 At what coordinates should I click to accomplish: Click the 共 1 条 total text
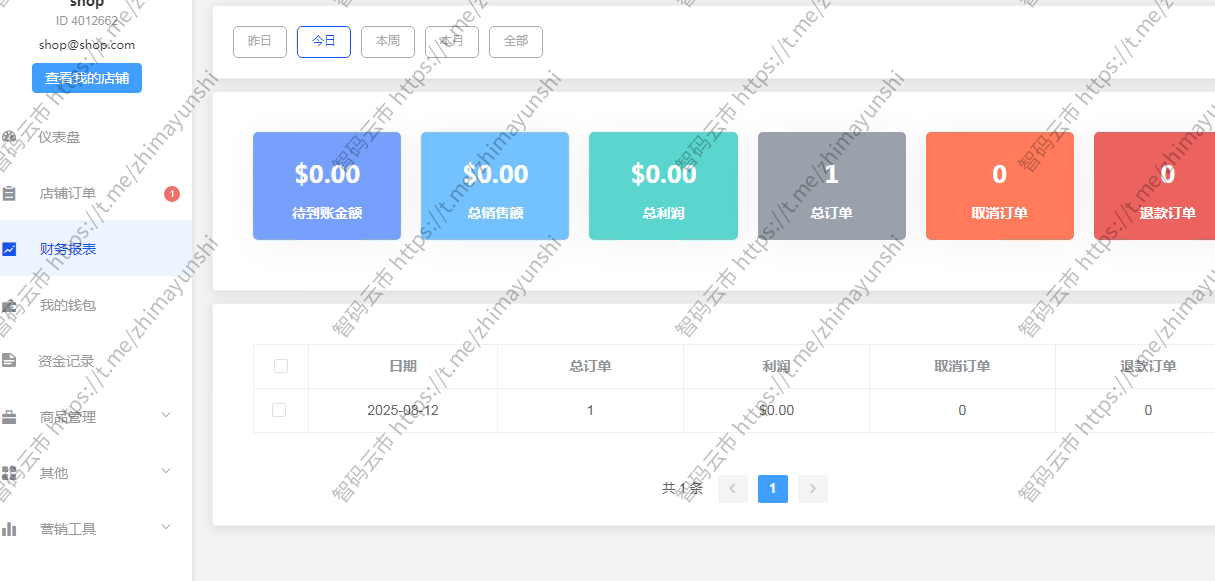click(x=682, y=489)
